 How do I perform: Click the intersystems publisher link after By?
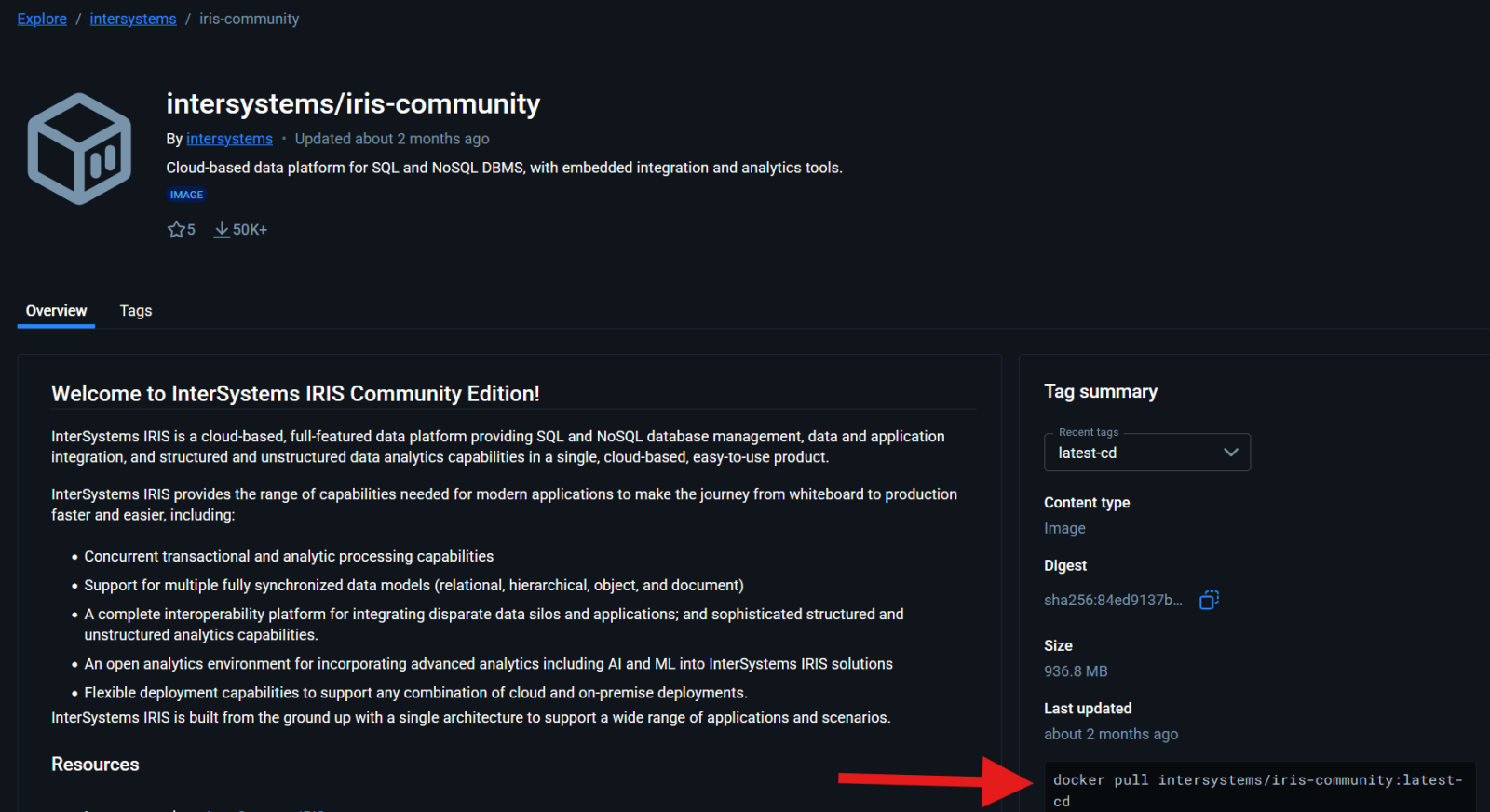(x=229, y=139)
